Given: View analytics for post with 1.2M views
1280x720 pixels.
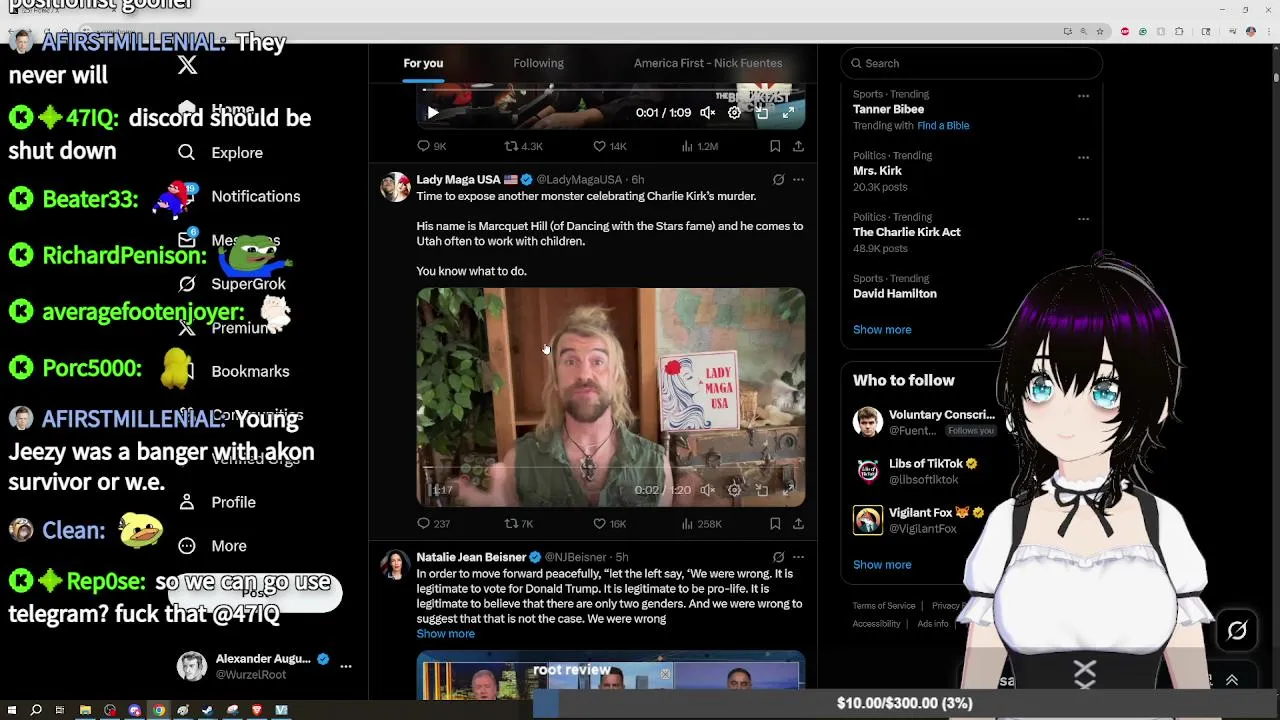Looking at the screenshot, I should coord(699,146).
